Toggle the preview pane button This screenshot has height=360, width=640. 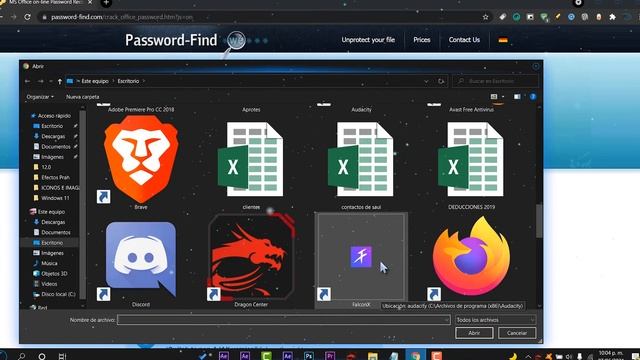[x=517, y=97]
